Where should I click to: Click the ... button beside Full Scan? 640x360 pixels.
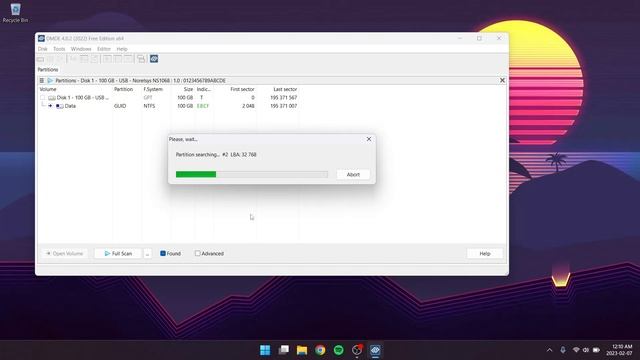(x=147, y=253)
